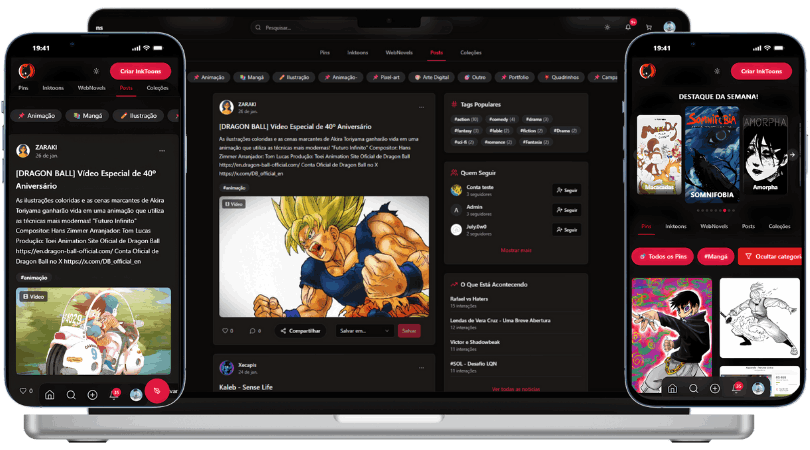This screenshot has width=810, height=450.
Task: Open three-dot menu on Xecapis post
Action: 422,368
